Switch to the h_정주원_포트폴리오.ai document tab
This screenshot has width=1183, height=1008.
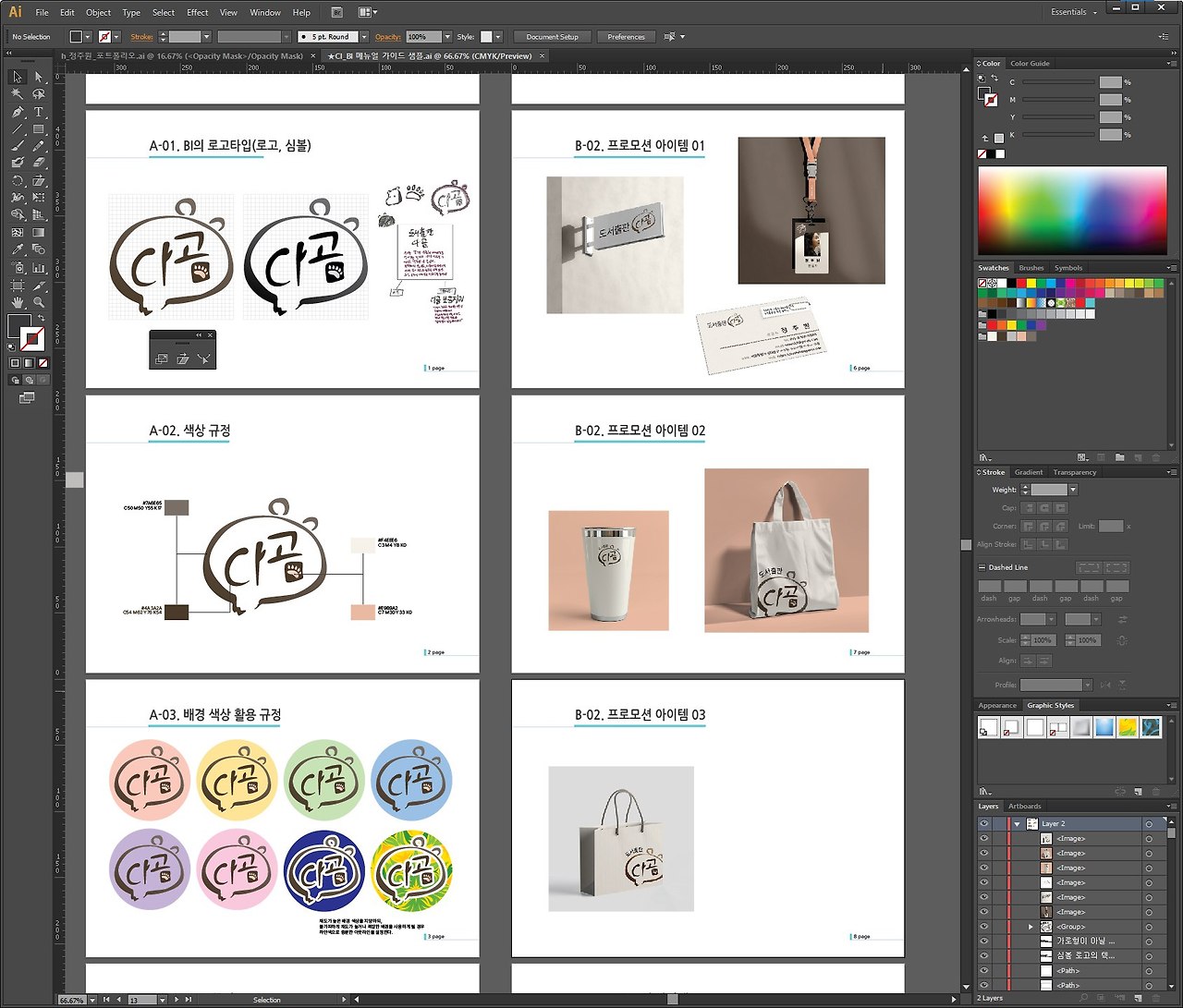182,56
